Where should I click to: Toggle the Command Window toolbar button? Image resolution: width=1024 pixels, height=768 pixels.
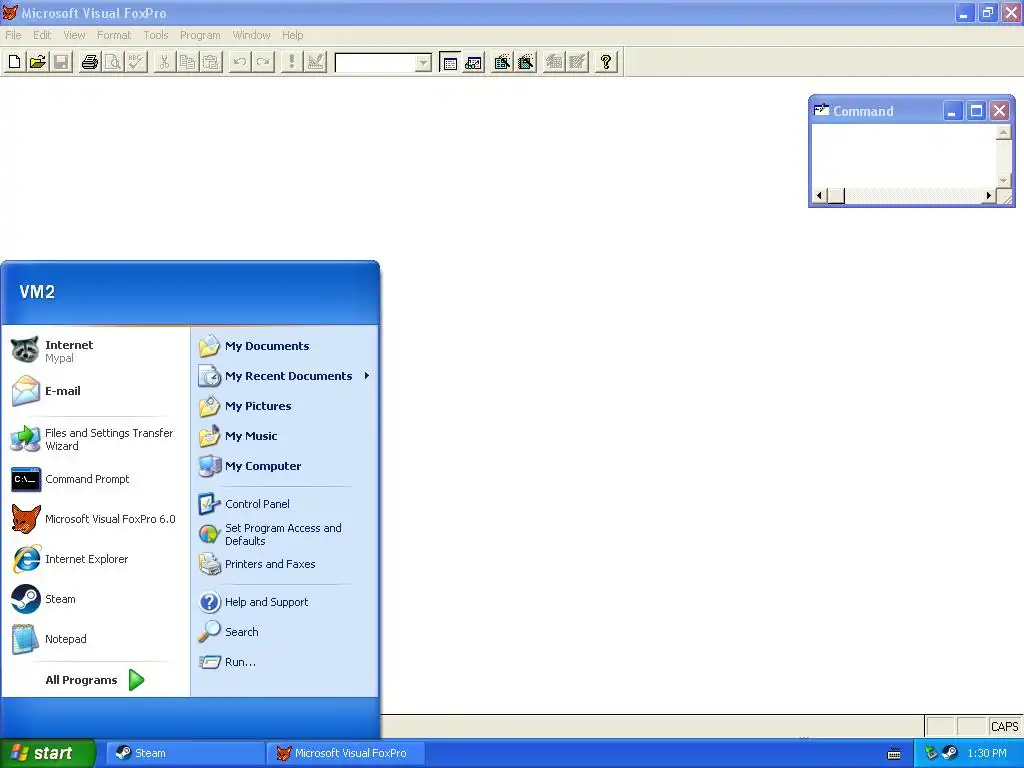pos(450,62)
